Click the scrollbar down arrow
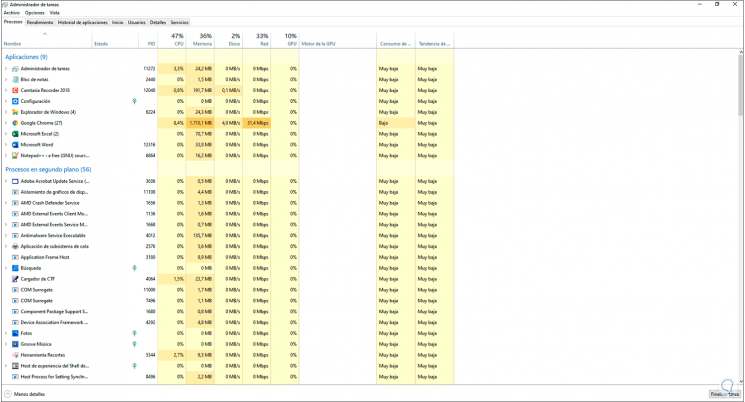The image size is (745, 402). pyautogui.click(x=741, y=381)
